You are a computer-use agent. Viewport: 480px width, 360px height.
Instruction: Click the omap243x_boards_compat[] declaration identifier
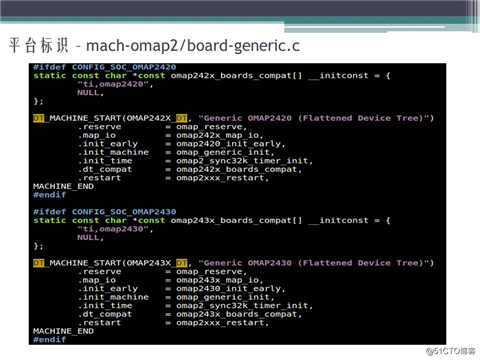coord(236,220)
